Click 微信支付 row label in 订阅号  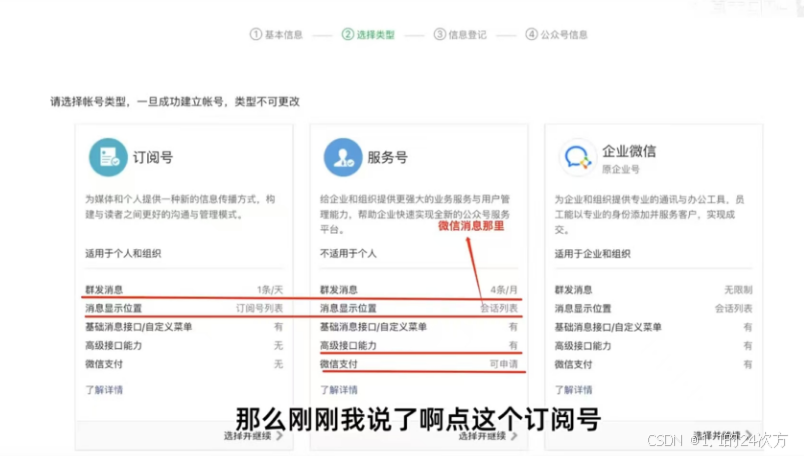[104, 364]
